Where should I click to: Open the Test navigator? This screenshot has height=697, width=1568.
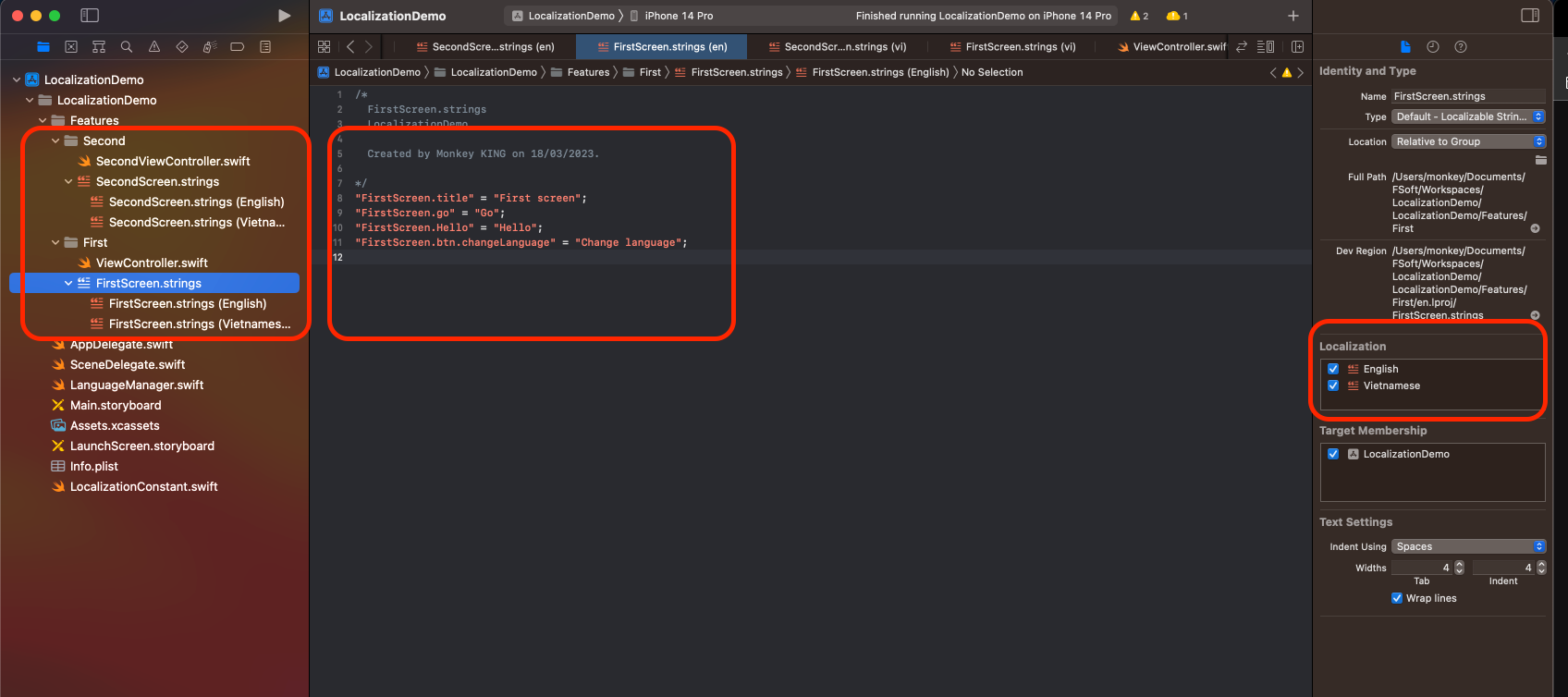click(182, 46)
